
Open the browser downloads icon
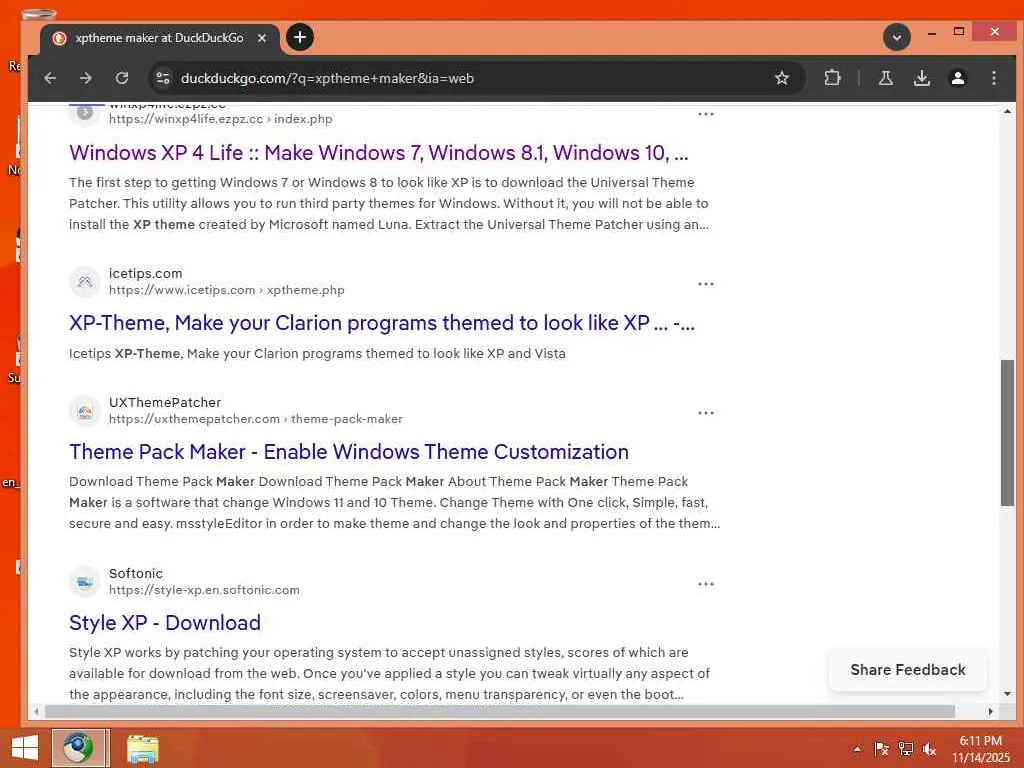[x=921, y=78]
